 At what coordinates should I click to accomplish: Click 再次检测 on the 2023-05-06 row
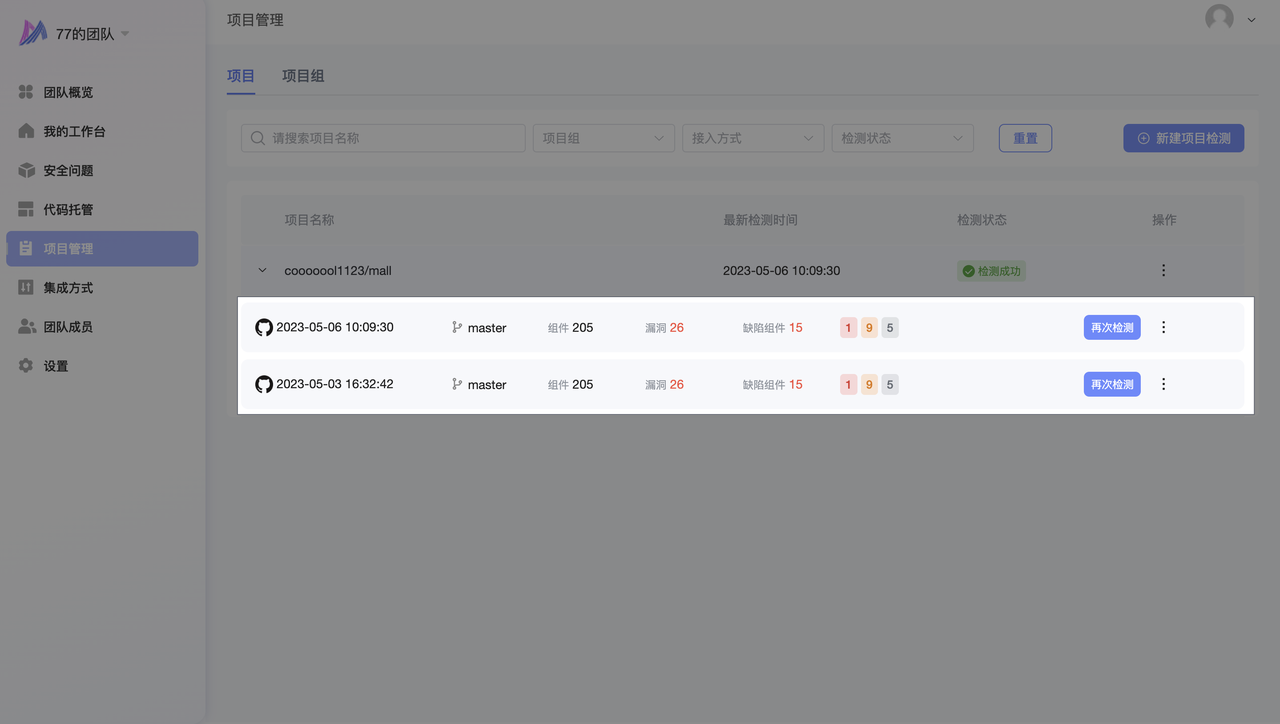click(x=1112, y=327)
